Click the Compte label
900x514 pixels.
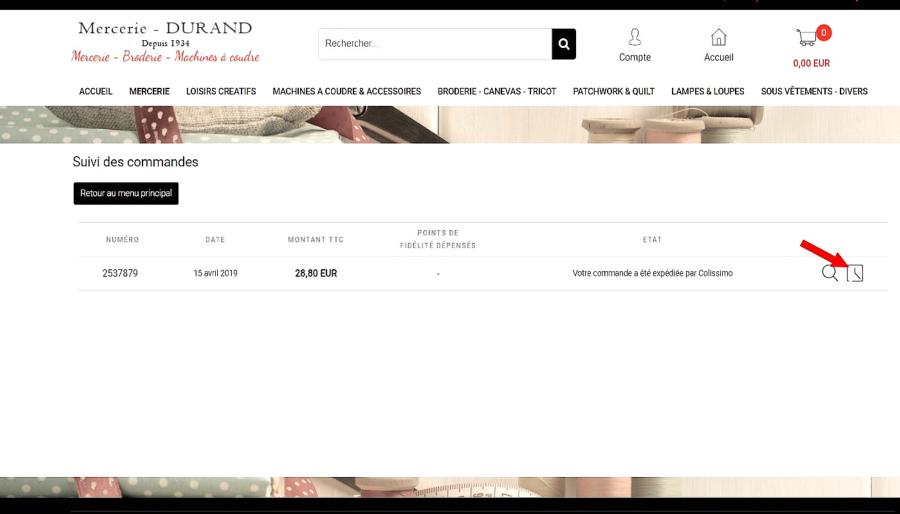pyautogui.click(x=634, y=57)
